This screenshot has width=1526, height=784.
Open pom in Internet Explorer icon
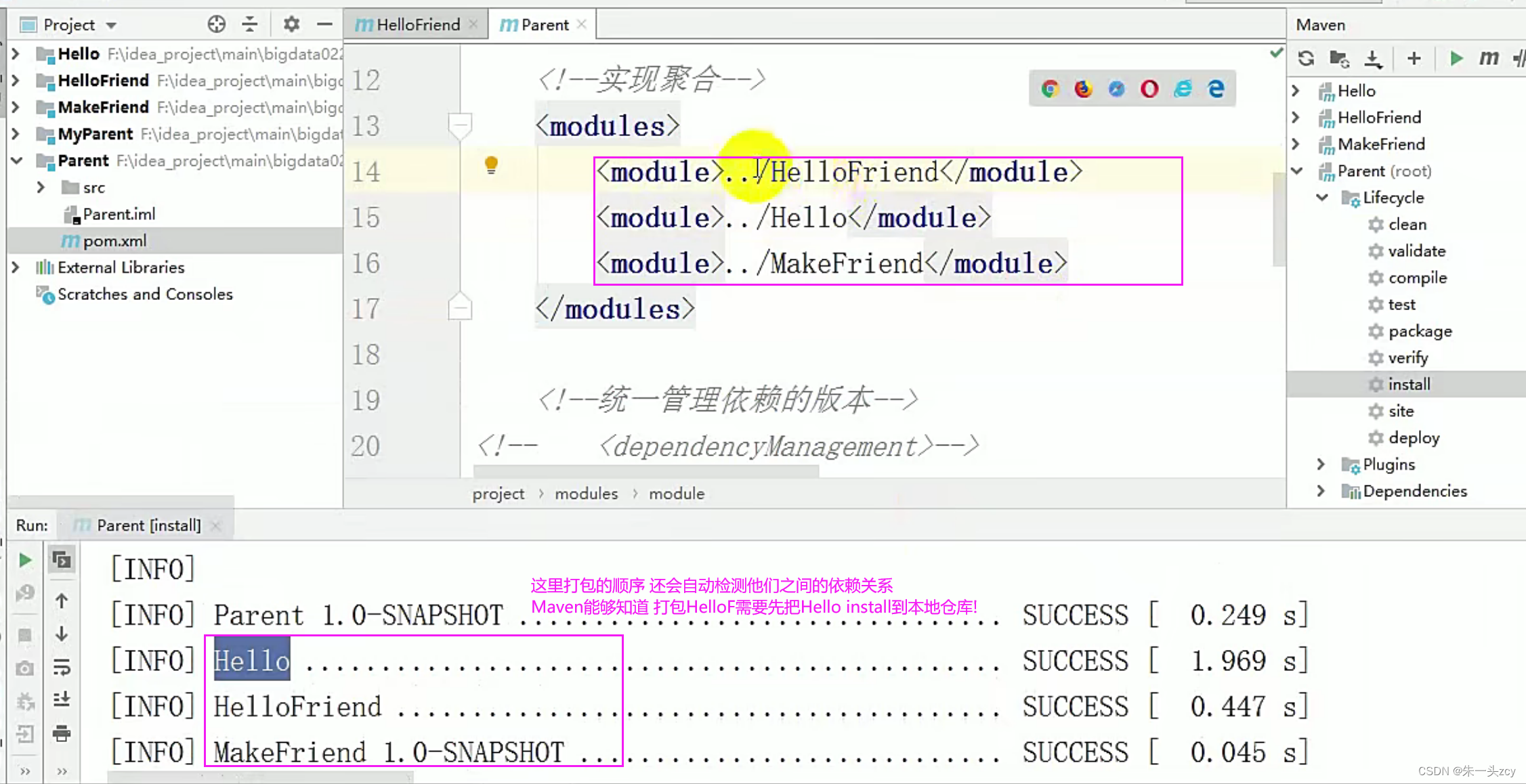pos(1183,89)
